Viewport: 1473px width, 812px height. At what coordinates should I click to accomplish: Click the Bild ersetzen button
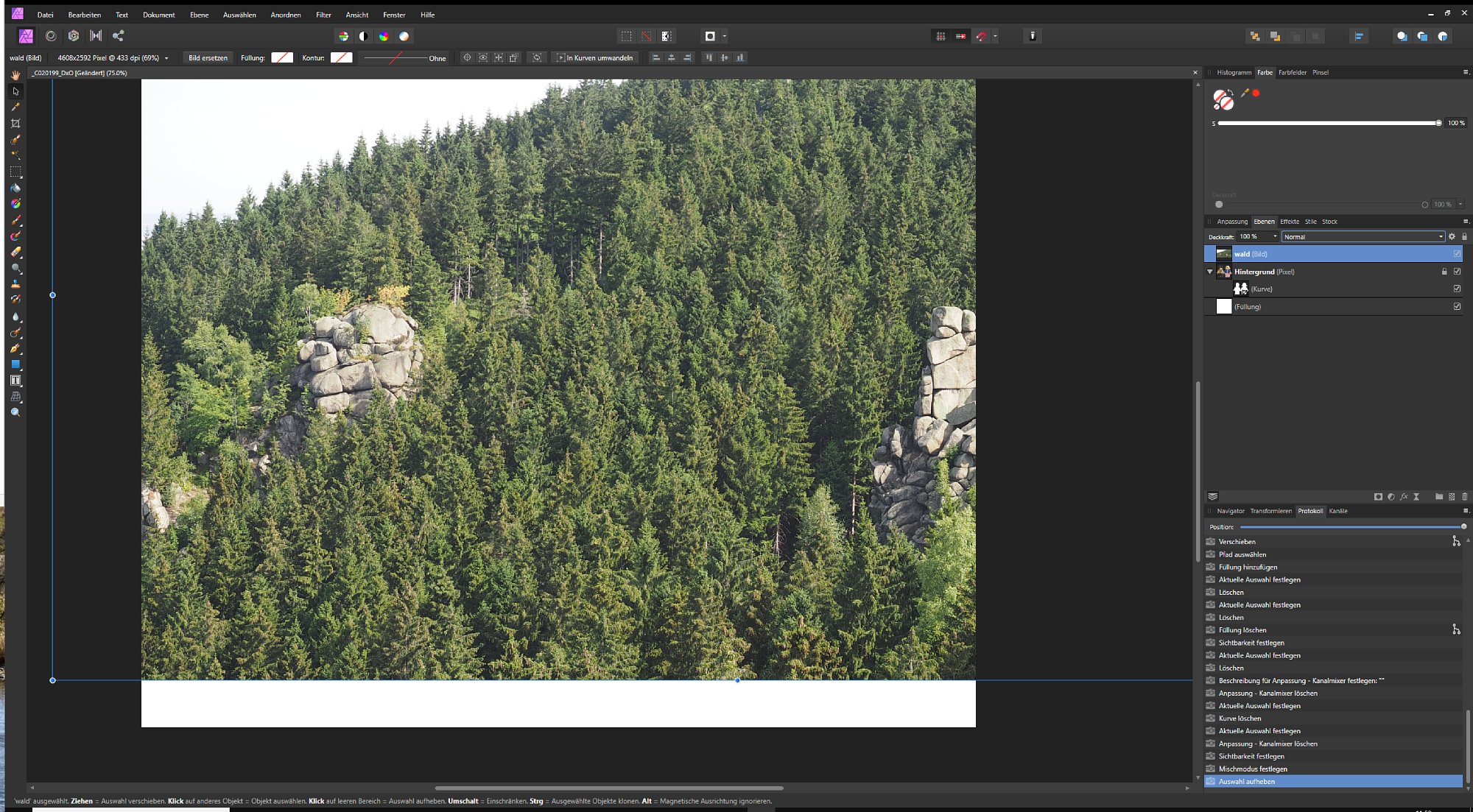(x=208, y=58)
